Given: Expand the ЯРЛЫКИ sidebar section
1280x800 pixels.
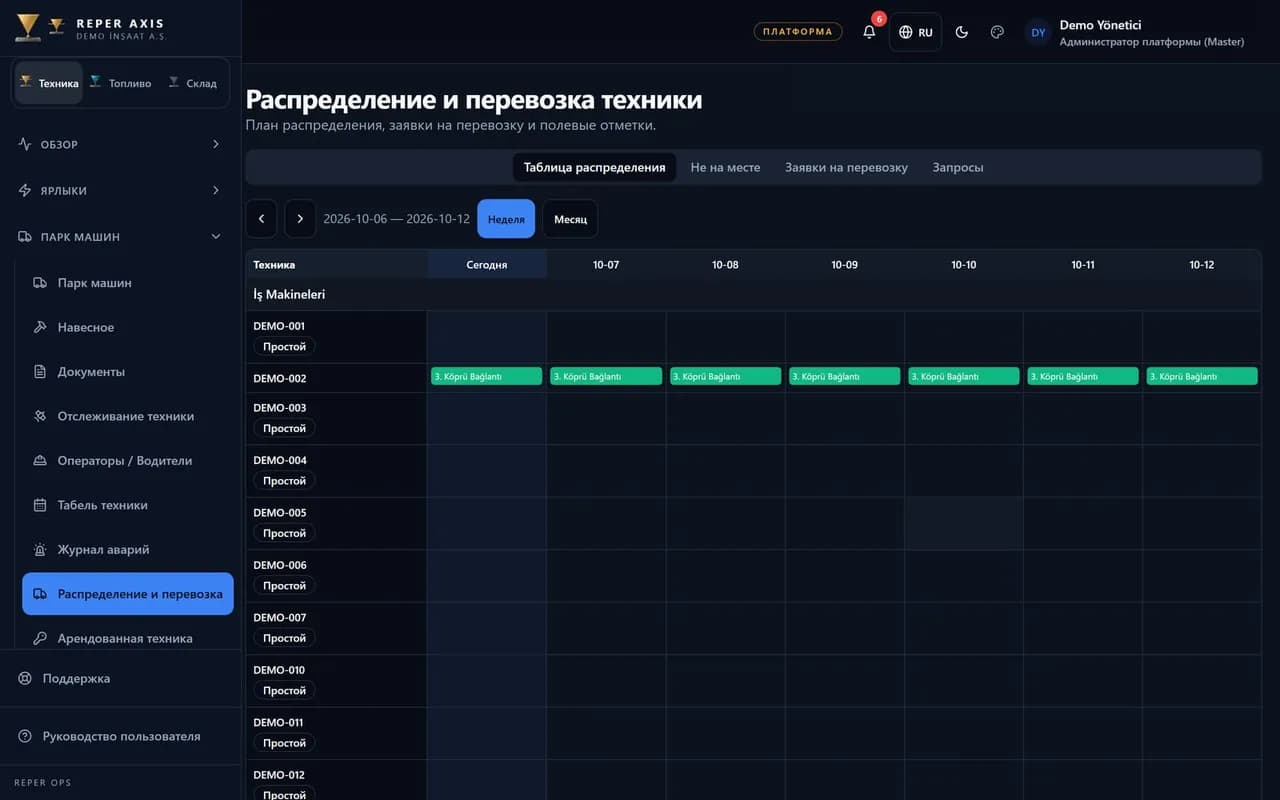Looking at the screenshot, I should (120, 190).
